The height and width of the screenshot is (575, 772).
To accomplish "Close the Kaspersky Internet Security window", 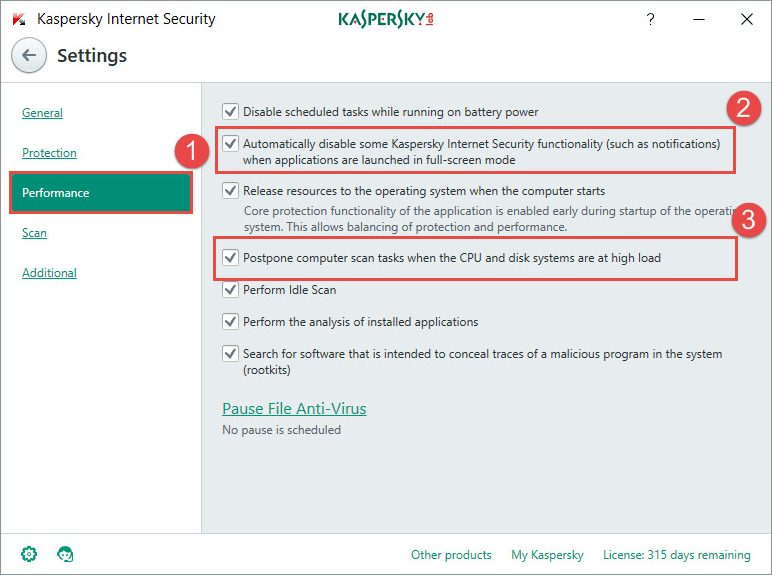I will click(x=746, y=19).
